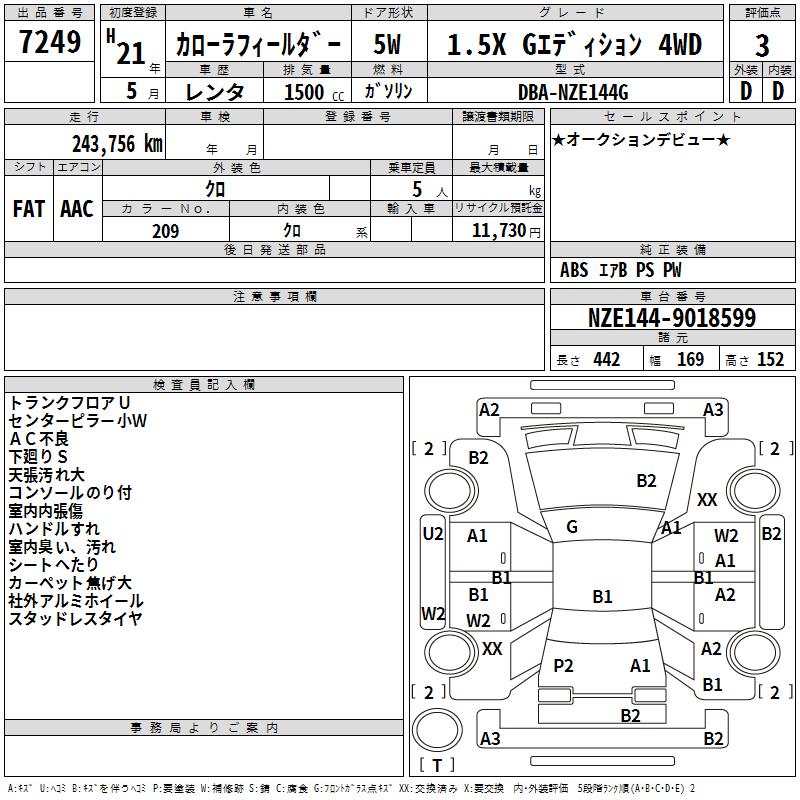Select the air conditioner value AAC
800x800 pixels.
pos(77,209)
